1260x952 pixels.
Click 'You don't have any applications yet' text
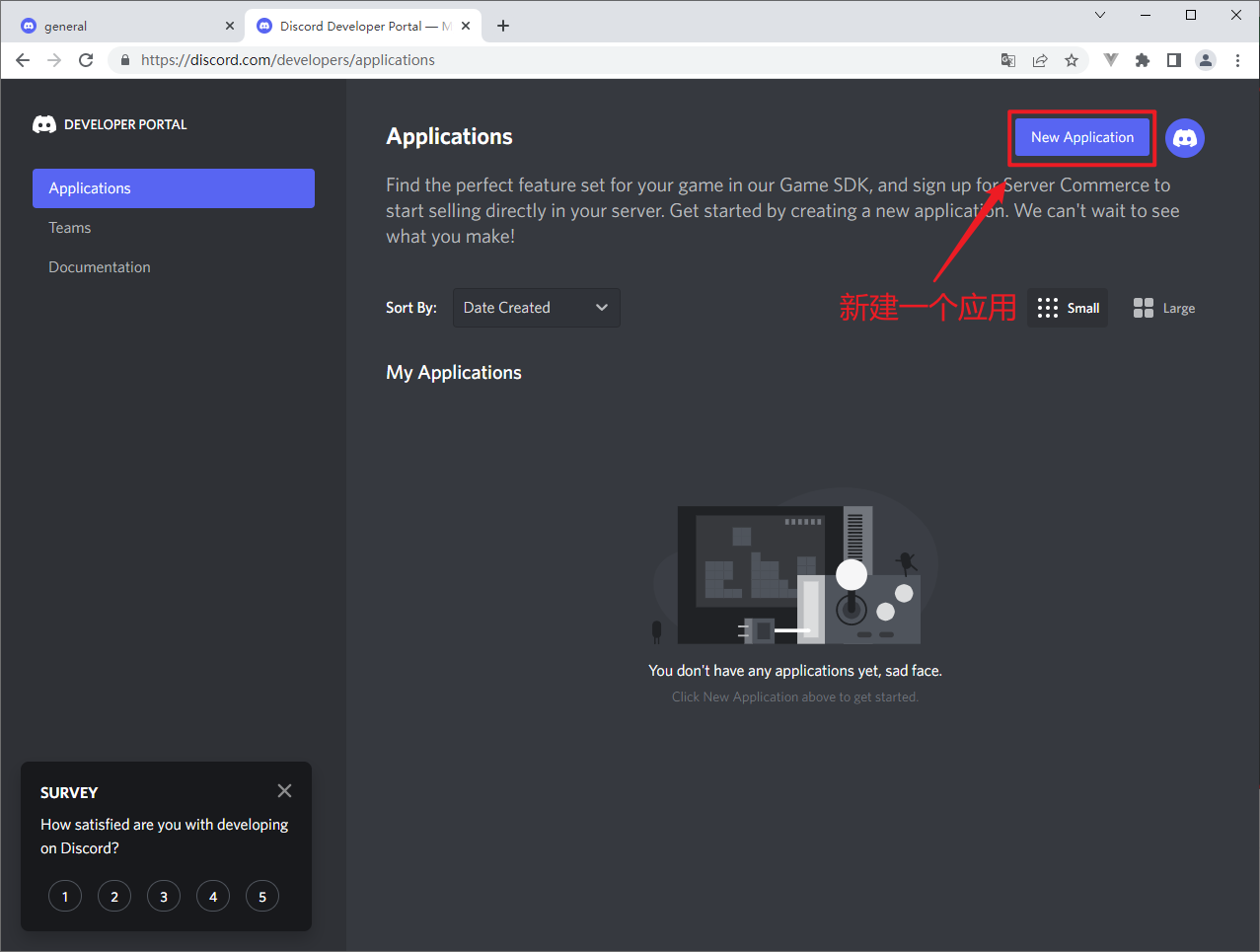795,671
